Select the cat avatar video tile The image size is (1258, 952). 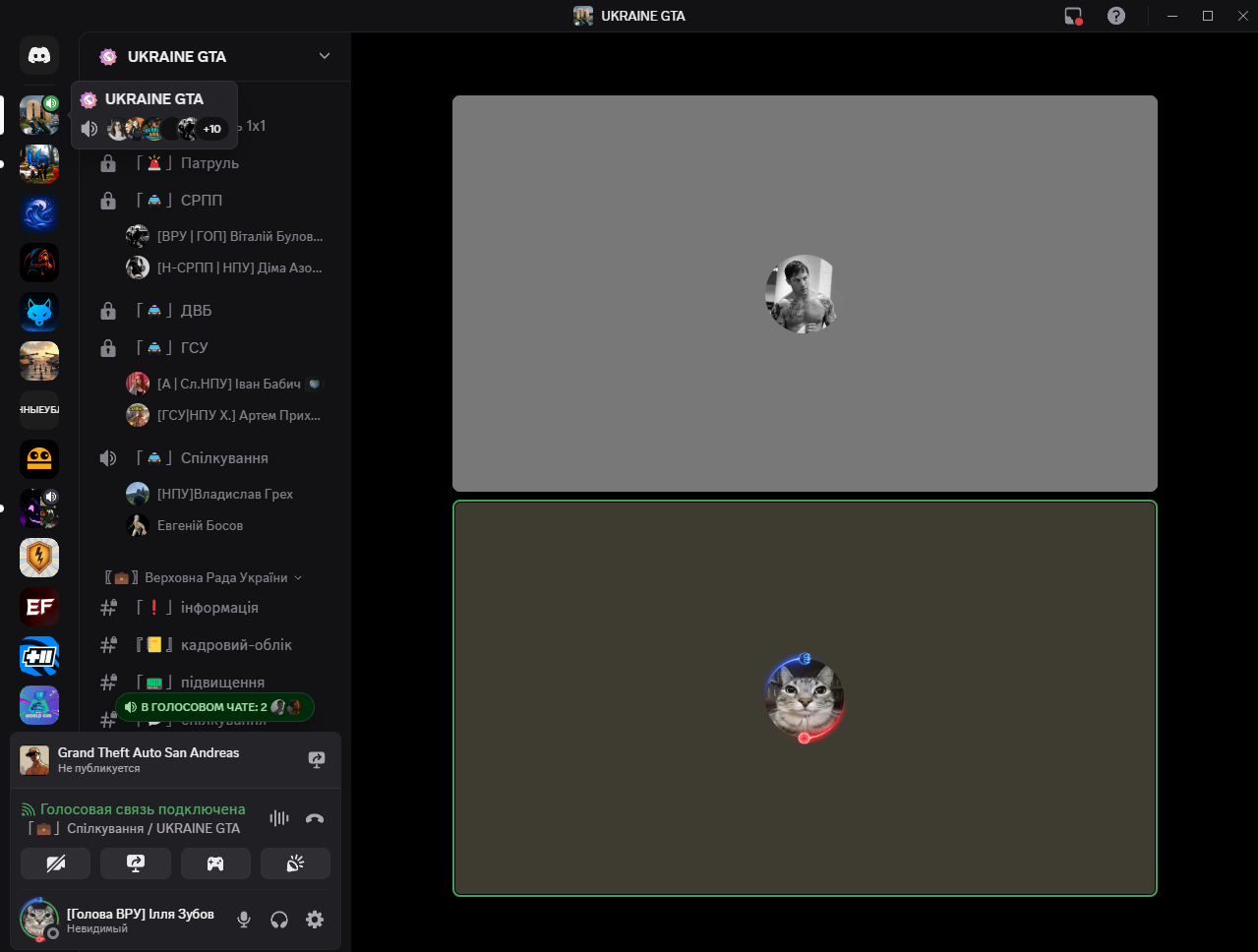(805, 698)
